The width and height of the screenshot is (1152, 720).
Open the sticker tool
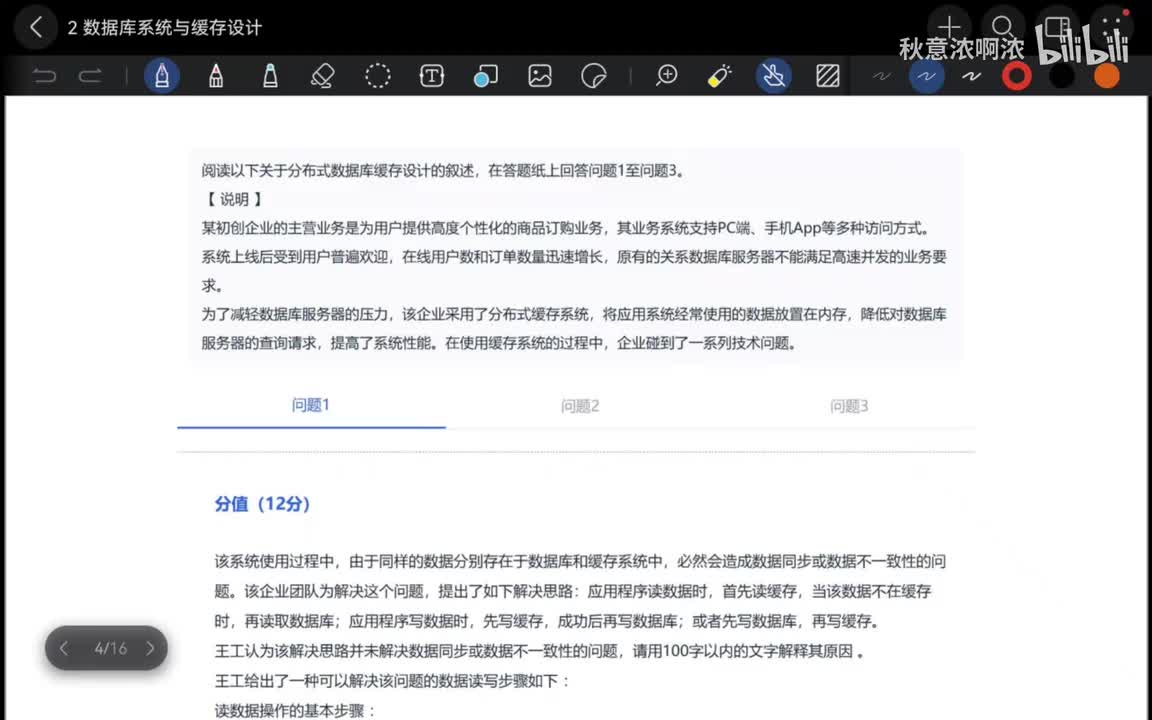tap(593, 76)
